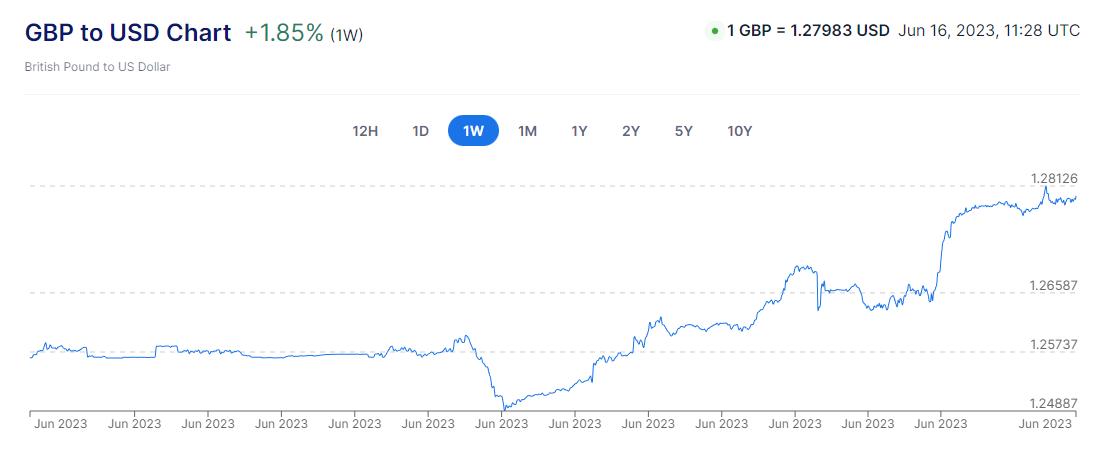Click the green live rate status dot
1118x462 pixels.
click(714, 31)
